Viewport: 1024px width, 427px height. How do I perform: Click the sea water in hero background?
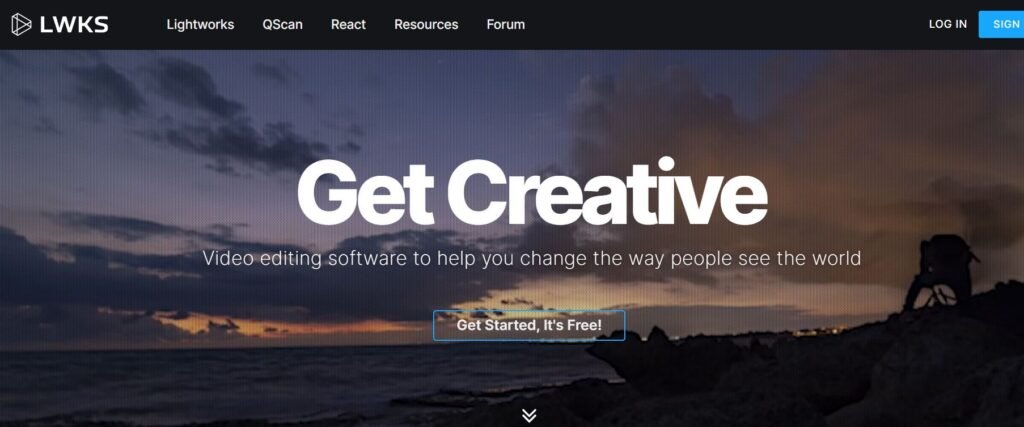(229, 385)
